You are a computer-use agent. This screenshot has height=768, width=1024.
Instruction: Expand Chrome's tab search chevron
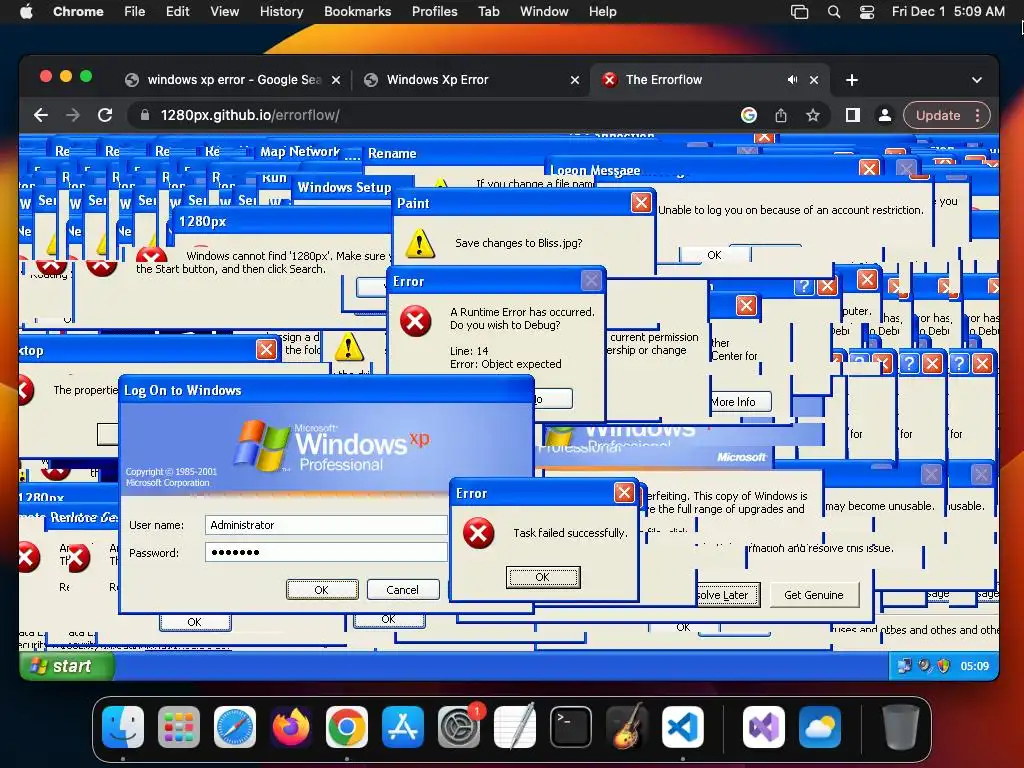tap(976, 80)
